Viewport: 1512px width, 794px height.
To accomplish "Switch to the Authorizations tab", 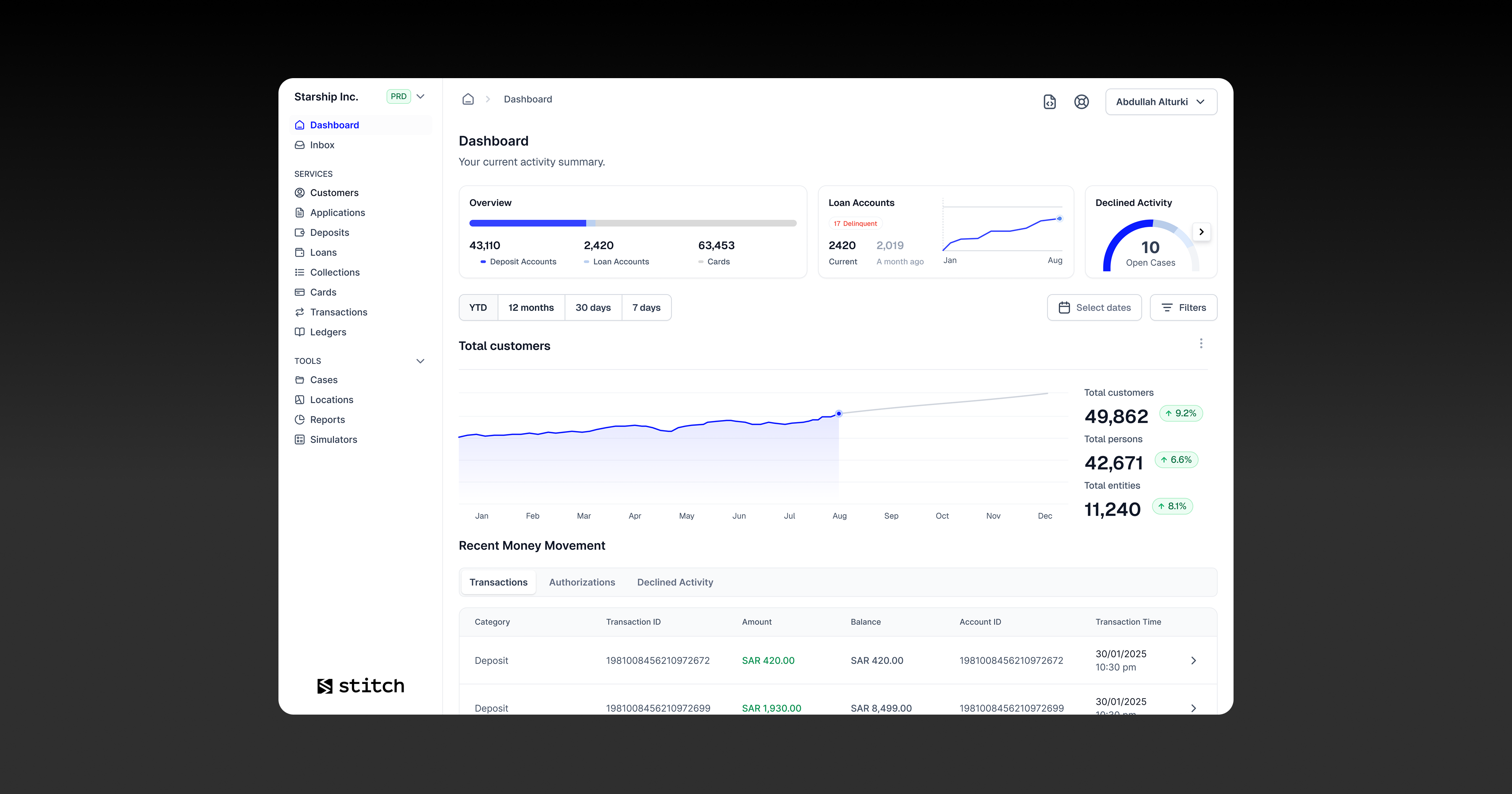I will click(x=582, y=582).
